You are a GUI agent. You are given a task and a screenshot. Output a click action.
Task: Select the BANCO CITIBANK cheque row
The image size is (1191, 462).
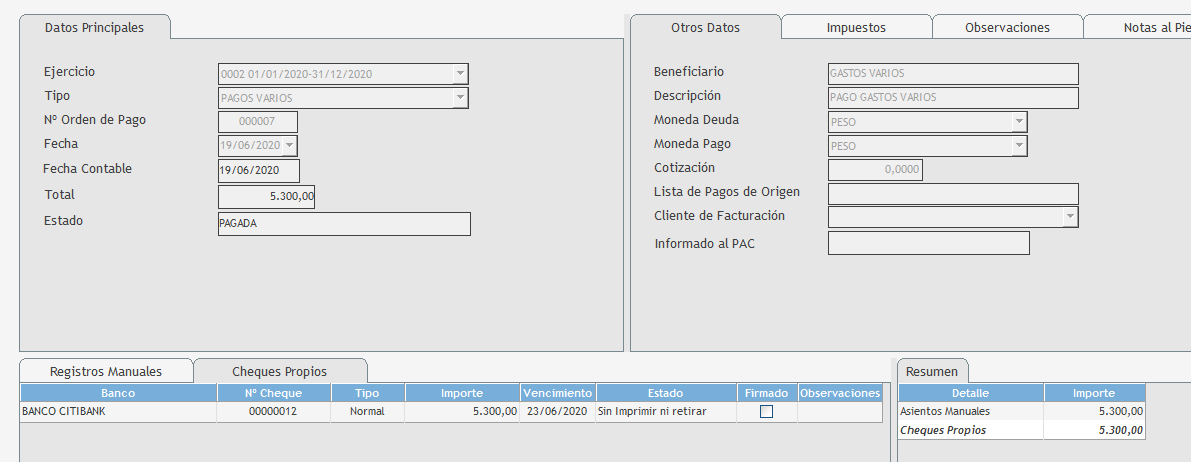118,411
